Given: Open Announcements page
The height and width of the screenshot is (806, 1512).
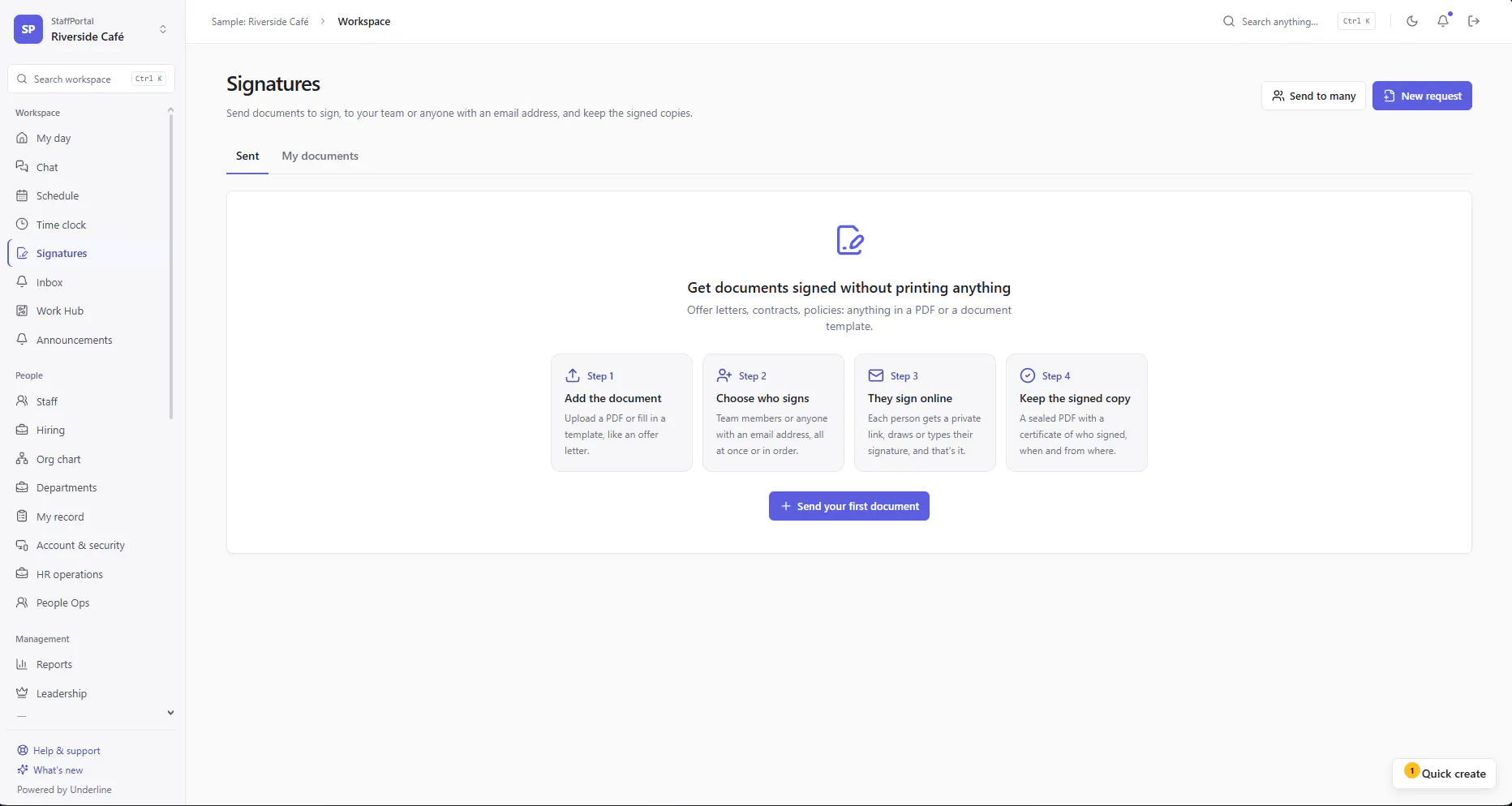Looking at the screenshot, I should pyautogui.click(x=88, y=340).
